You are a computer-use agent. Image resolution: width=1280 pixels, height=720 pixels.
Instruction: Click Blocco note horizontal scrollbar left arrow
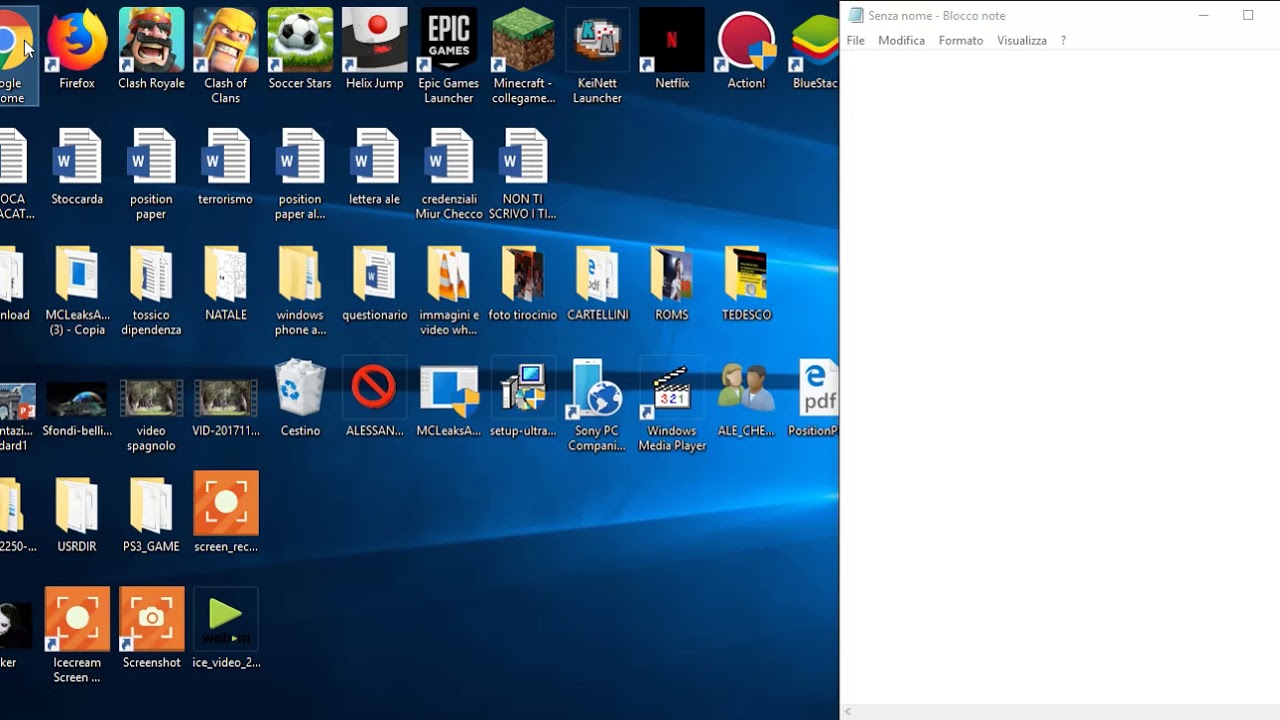[848, 712]
